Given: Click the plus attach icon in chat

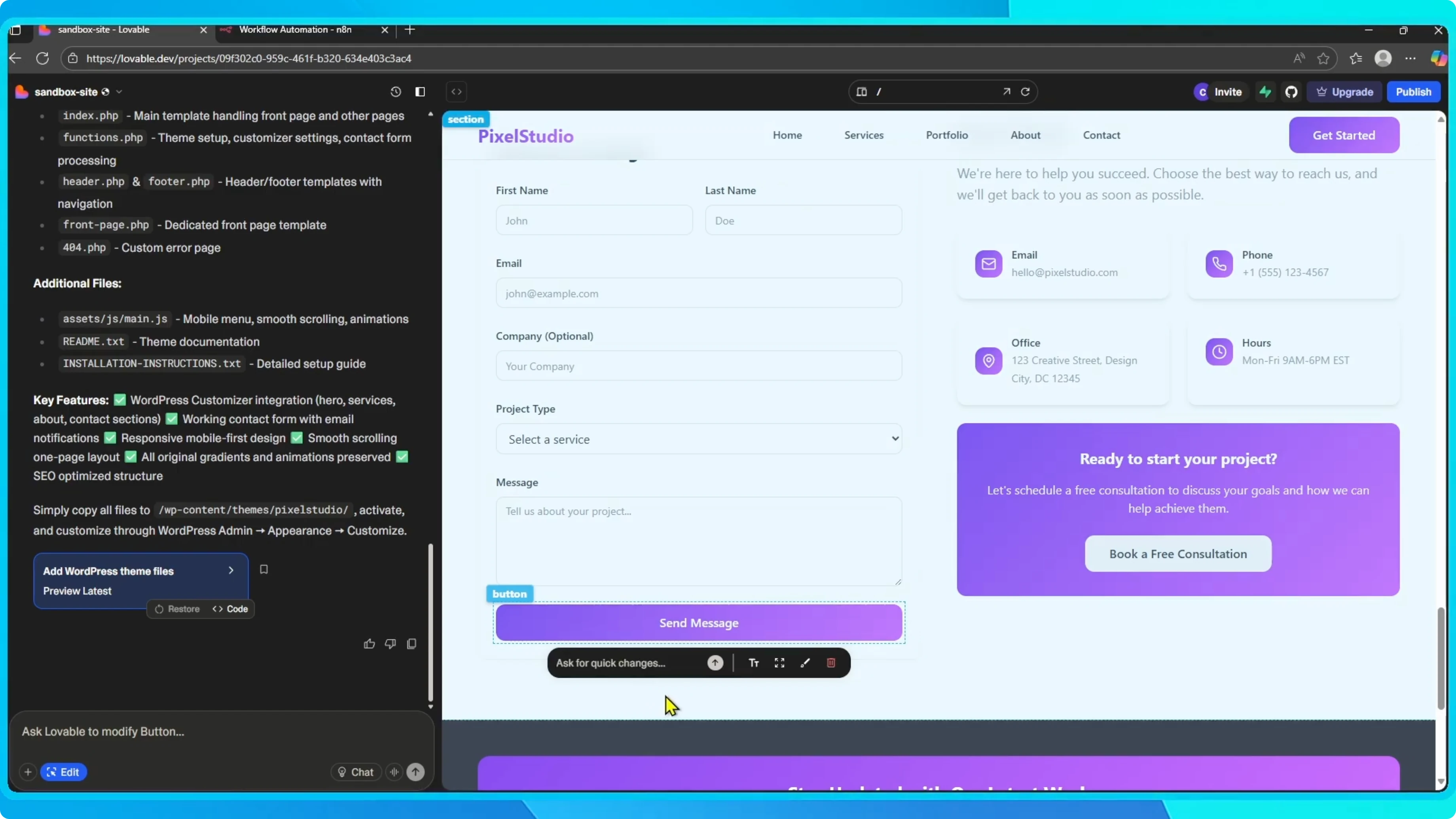Looking at the screenshot, I should 28,772.
